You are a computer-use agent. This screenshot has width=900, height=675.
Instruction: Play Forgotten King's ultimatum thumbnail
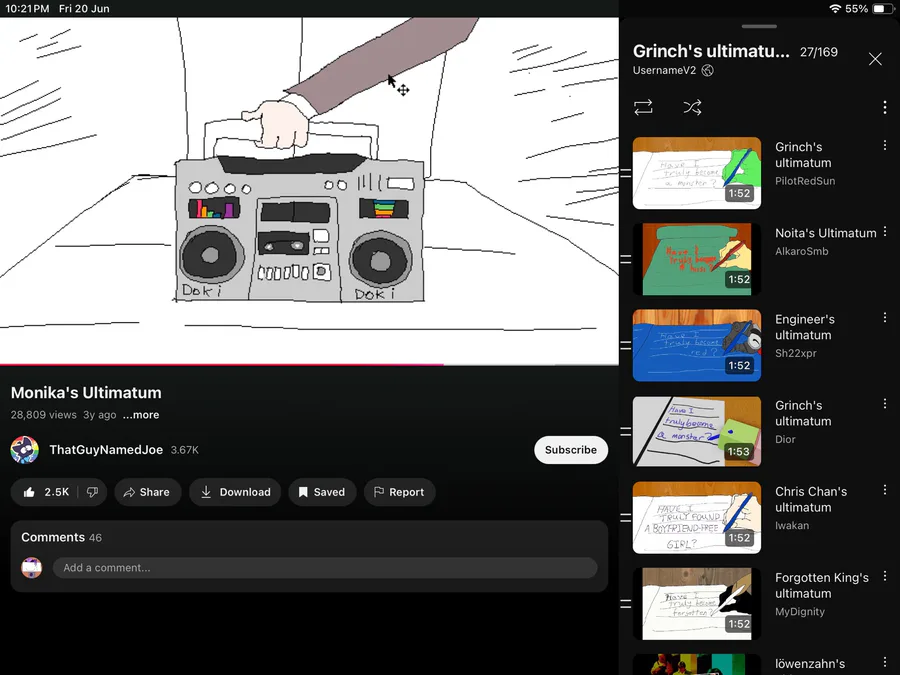697,603
